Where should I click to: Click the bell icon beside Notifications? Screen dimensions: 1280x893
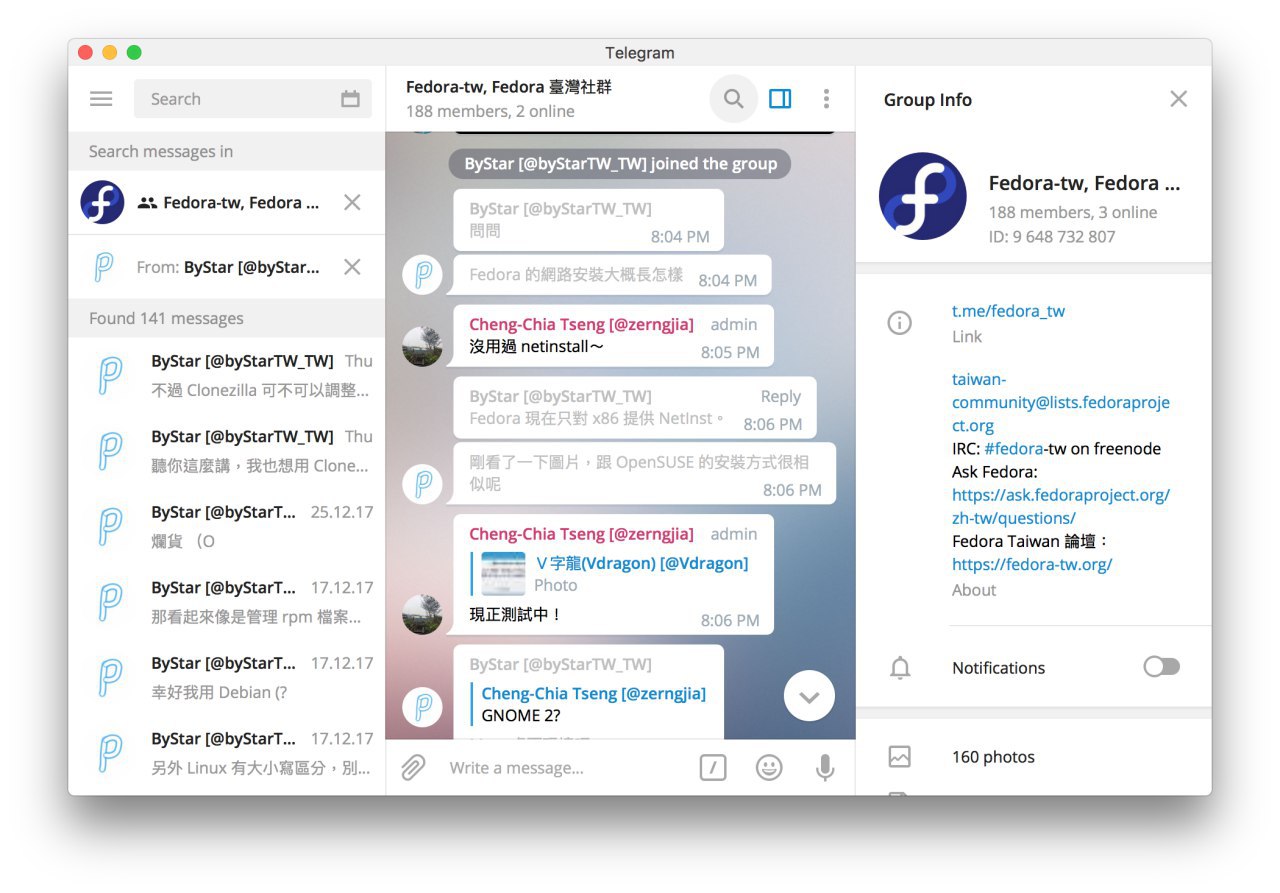click(x=900, y=668)
